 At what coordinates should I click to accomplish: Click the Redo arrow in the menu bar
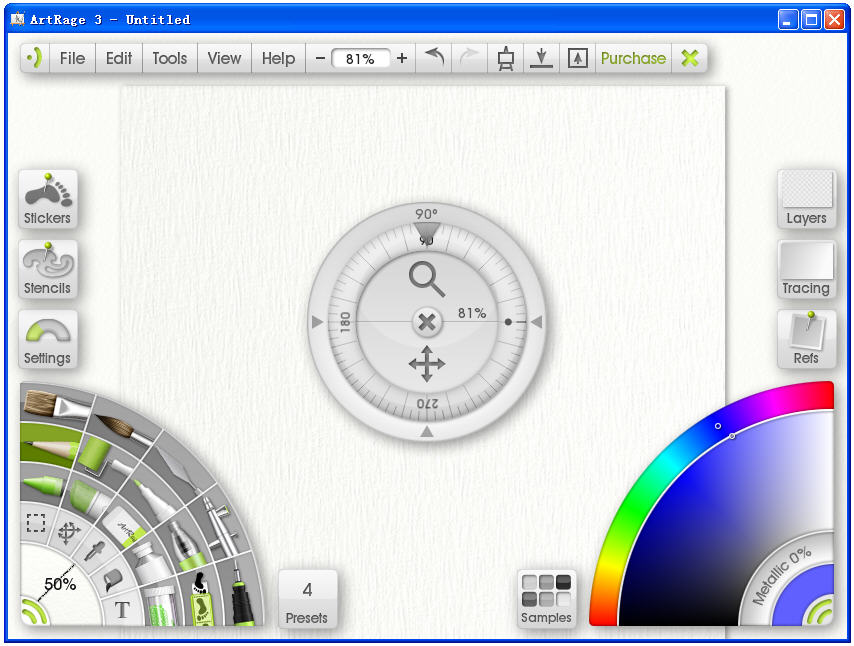coord(468,57)
